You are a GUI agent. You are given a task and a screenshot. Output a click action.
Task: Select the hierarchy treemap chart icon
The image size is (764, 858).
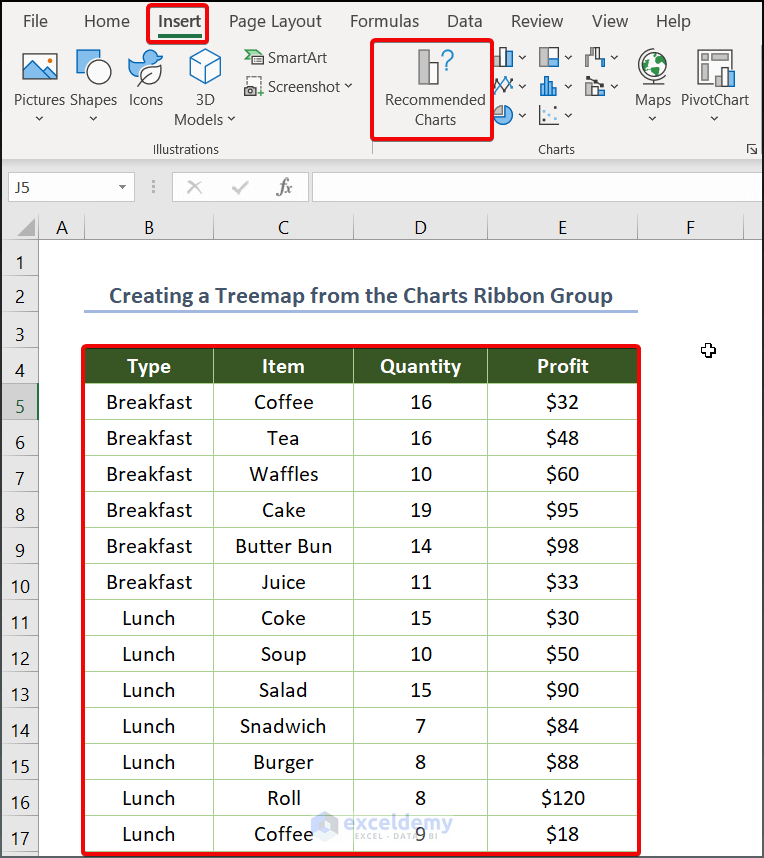click(x=549, y=57)
